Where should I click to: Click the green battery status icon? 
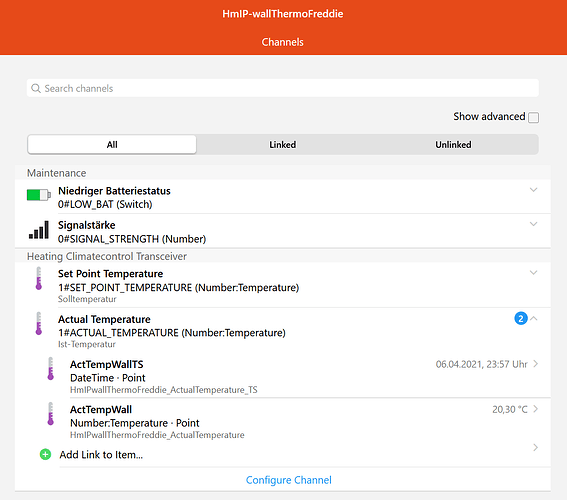coord(39,195)
